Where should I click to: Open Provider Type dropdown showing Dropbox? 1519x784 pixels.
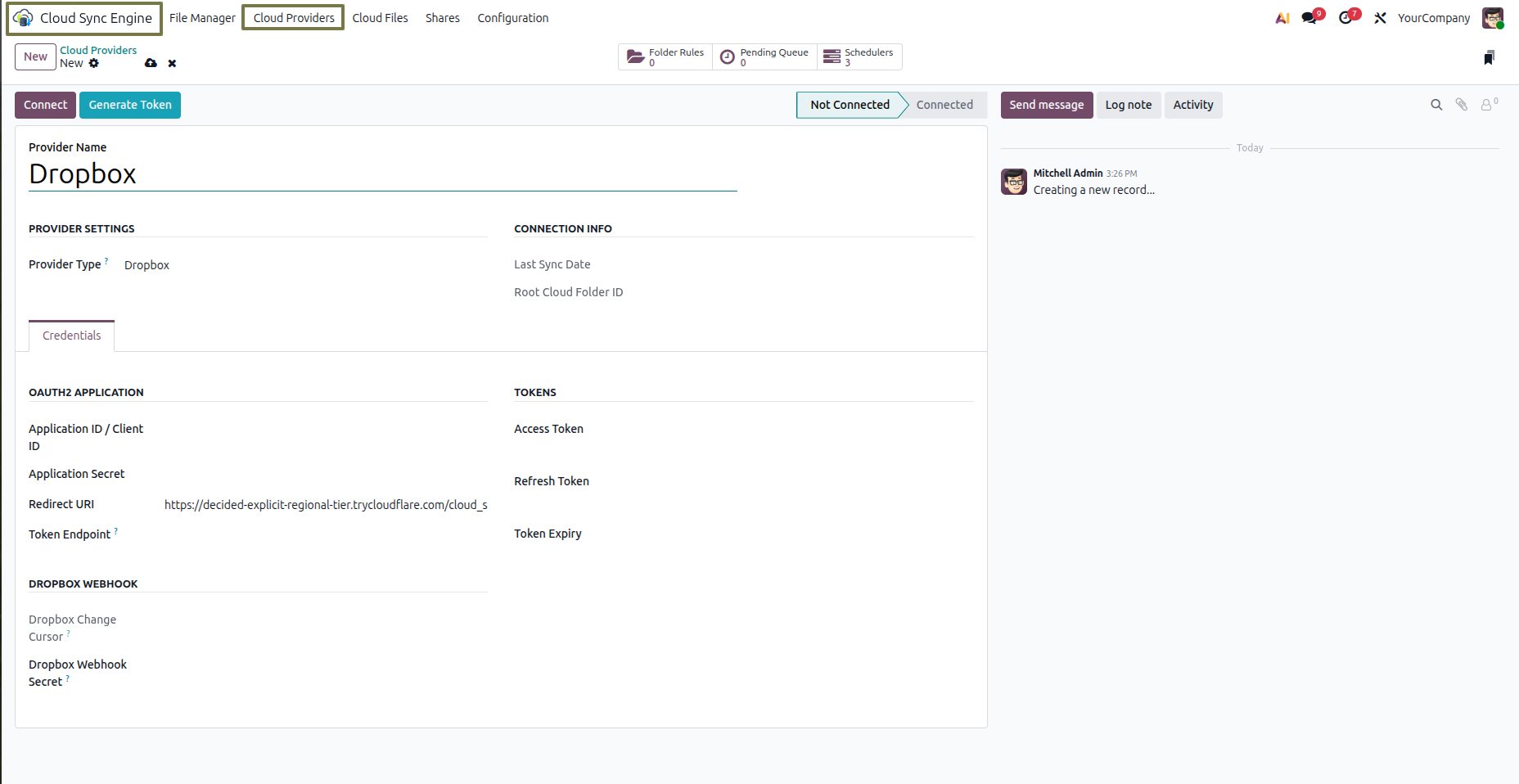pos(305,265)
